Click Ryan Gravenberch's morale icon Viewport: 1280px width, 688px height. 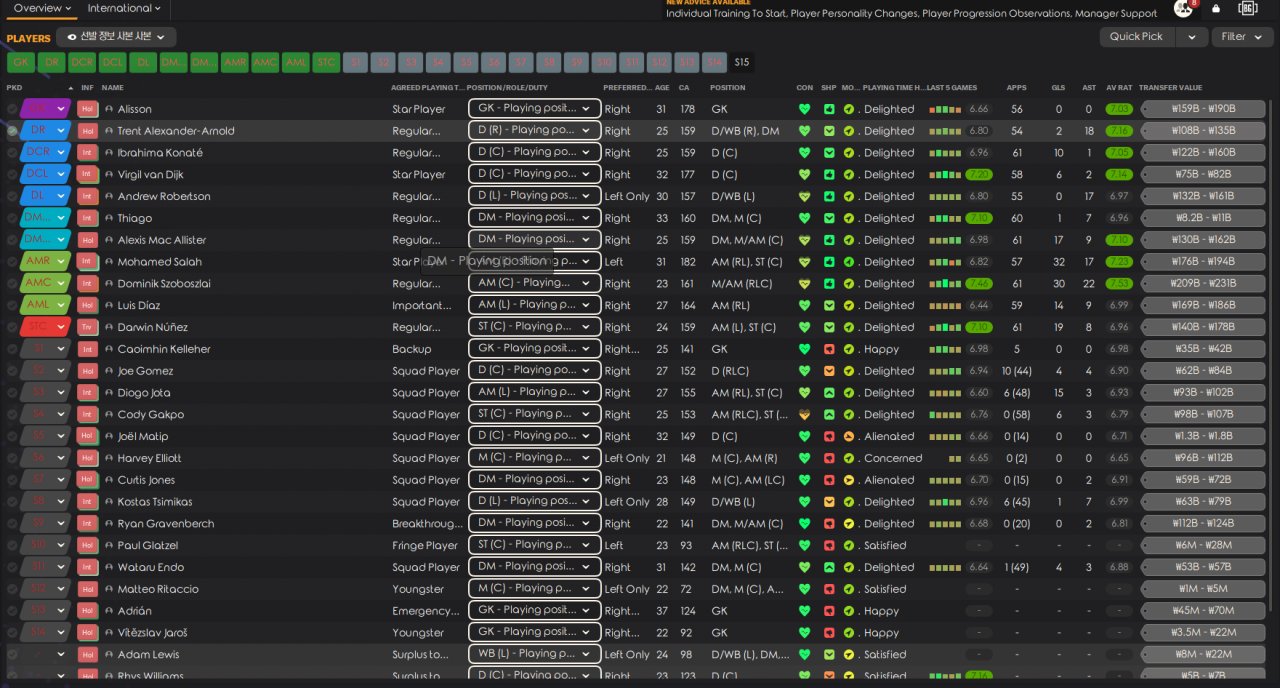coord(849,524)
